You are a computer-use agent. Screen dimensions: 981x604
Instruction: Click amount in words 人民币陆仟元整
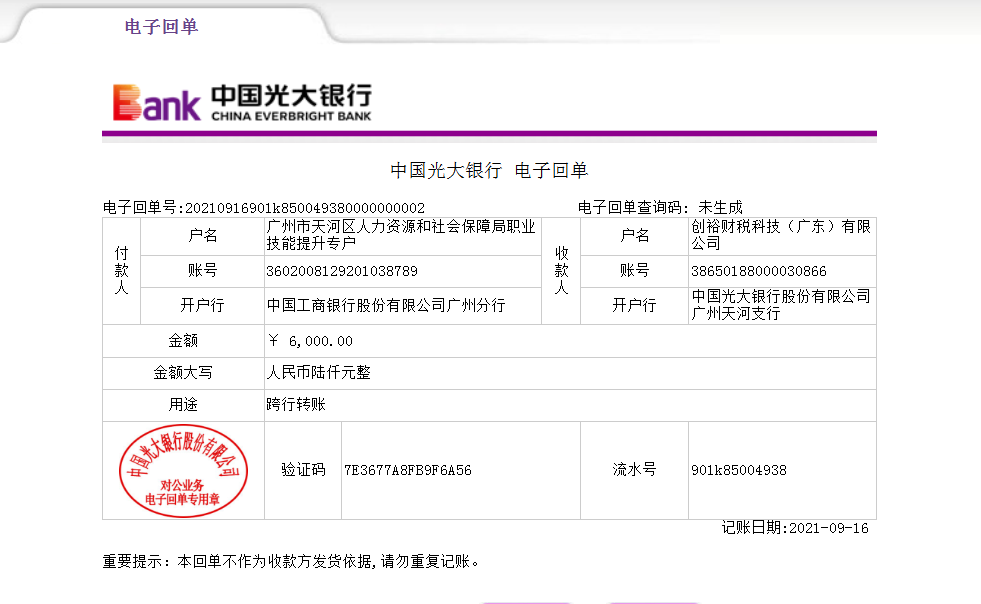(x=318, y=372)
